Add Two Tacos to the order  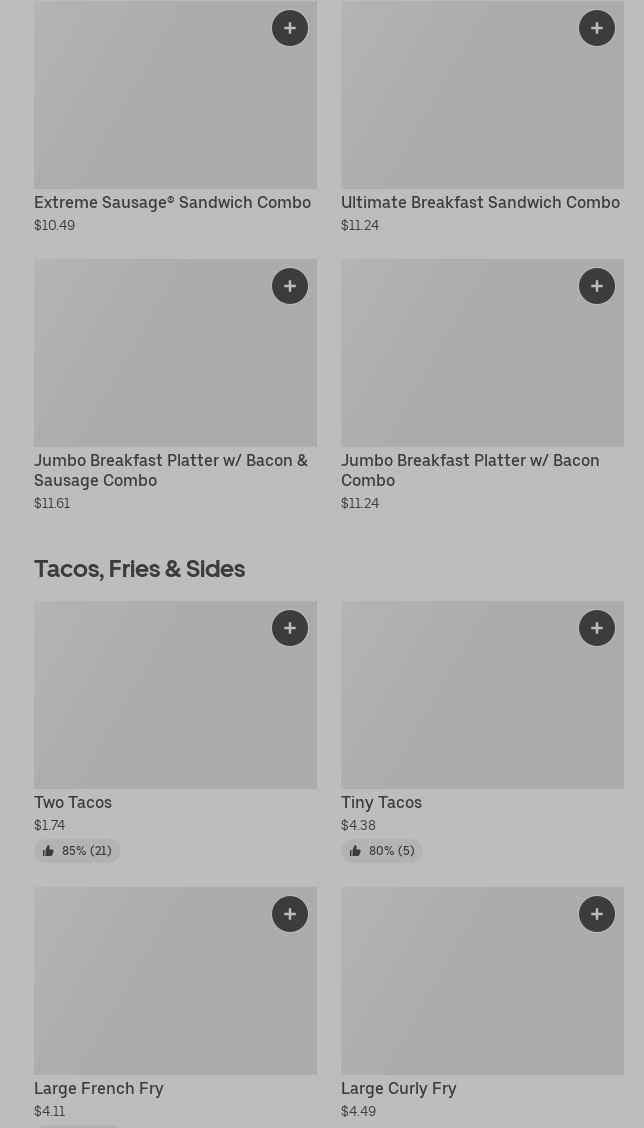[x=290, y=628]
